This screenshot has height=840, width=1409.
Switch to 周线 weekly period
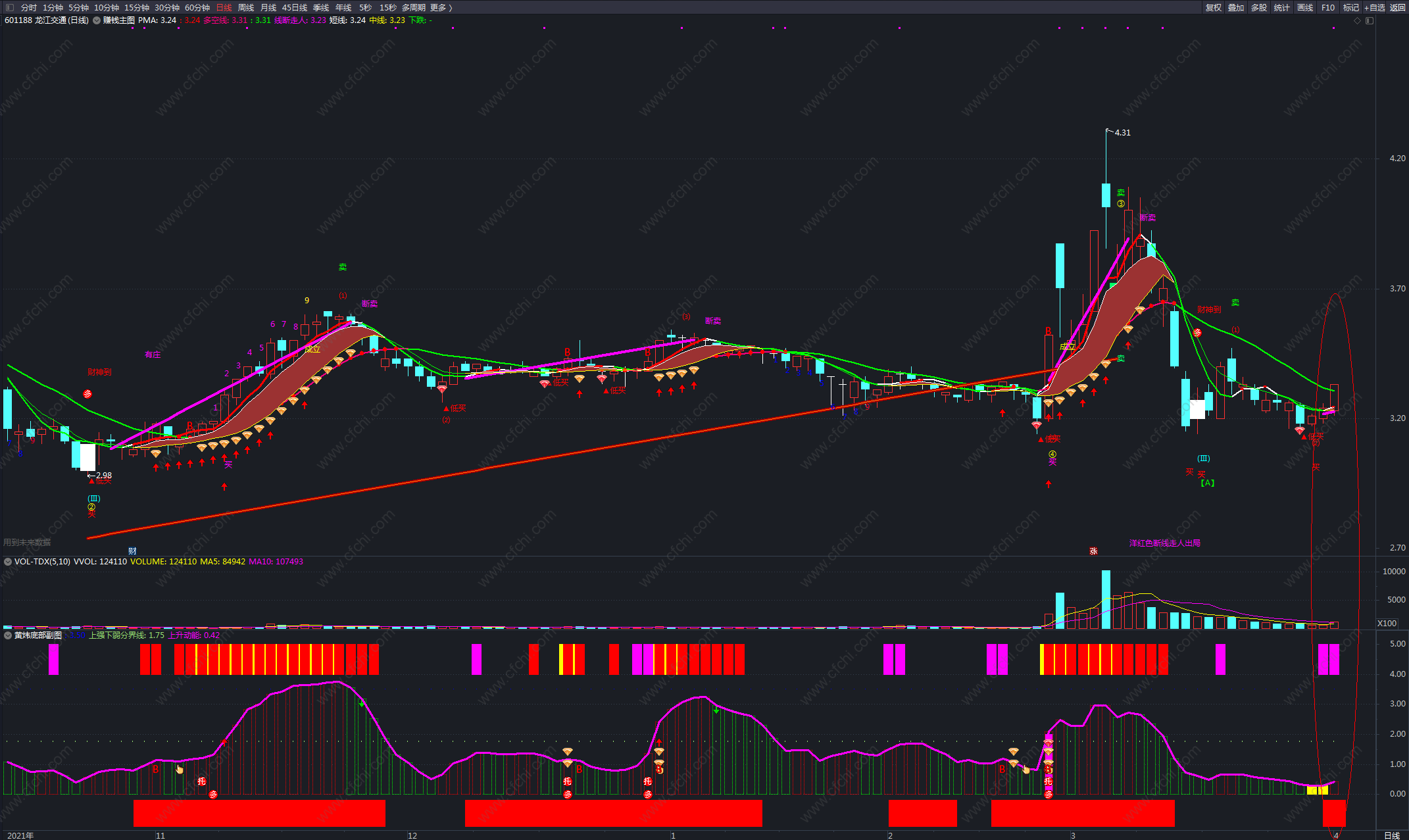[246, 7]
